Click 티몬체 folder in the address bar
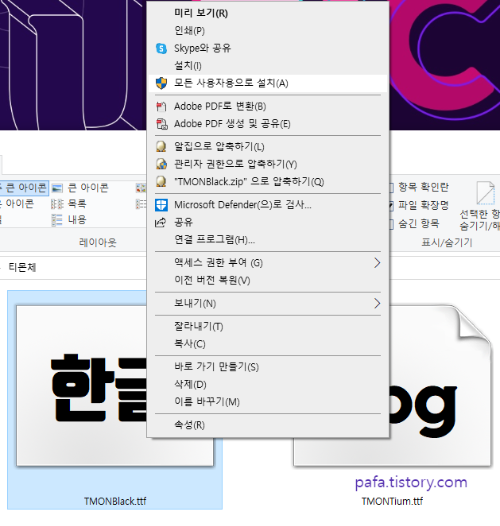 [22, 268]
